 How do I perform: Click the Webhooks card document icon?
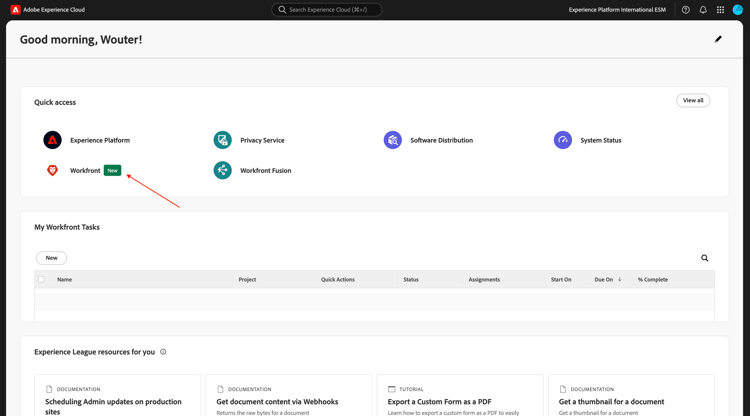click(220, 389)
